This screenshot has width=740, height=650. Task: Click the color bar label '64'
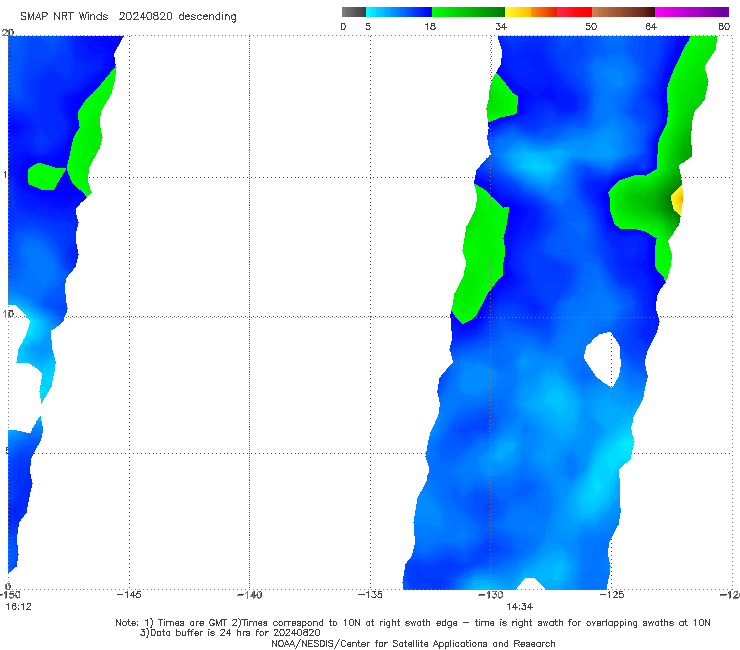(651, 27)
